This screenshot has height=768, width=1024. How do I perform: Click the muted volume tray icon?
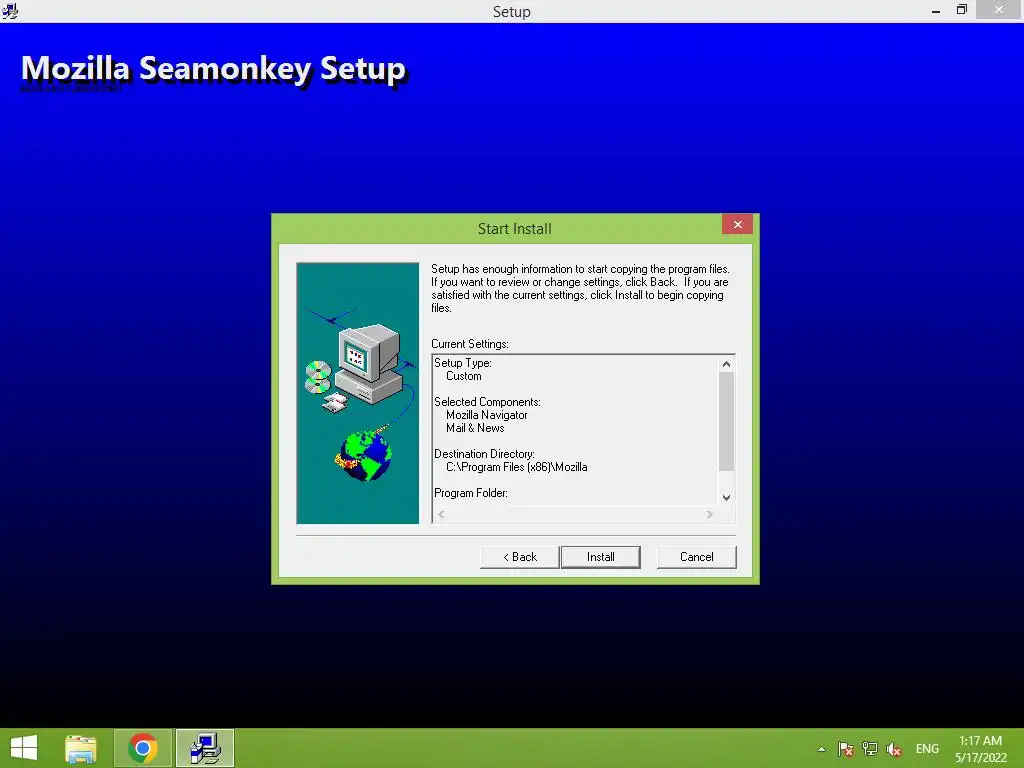(x=894, y=749)
